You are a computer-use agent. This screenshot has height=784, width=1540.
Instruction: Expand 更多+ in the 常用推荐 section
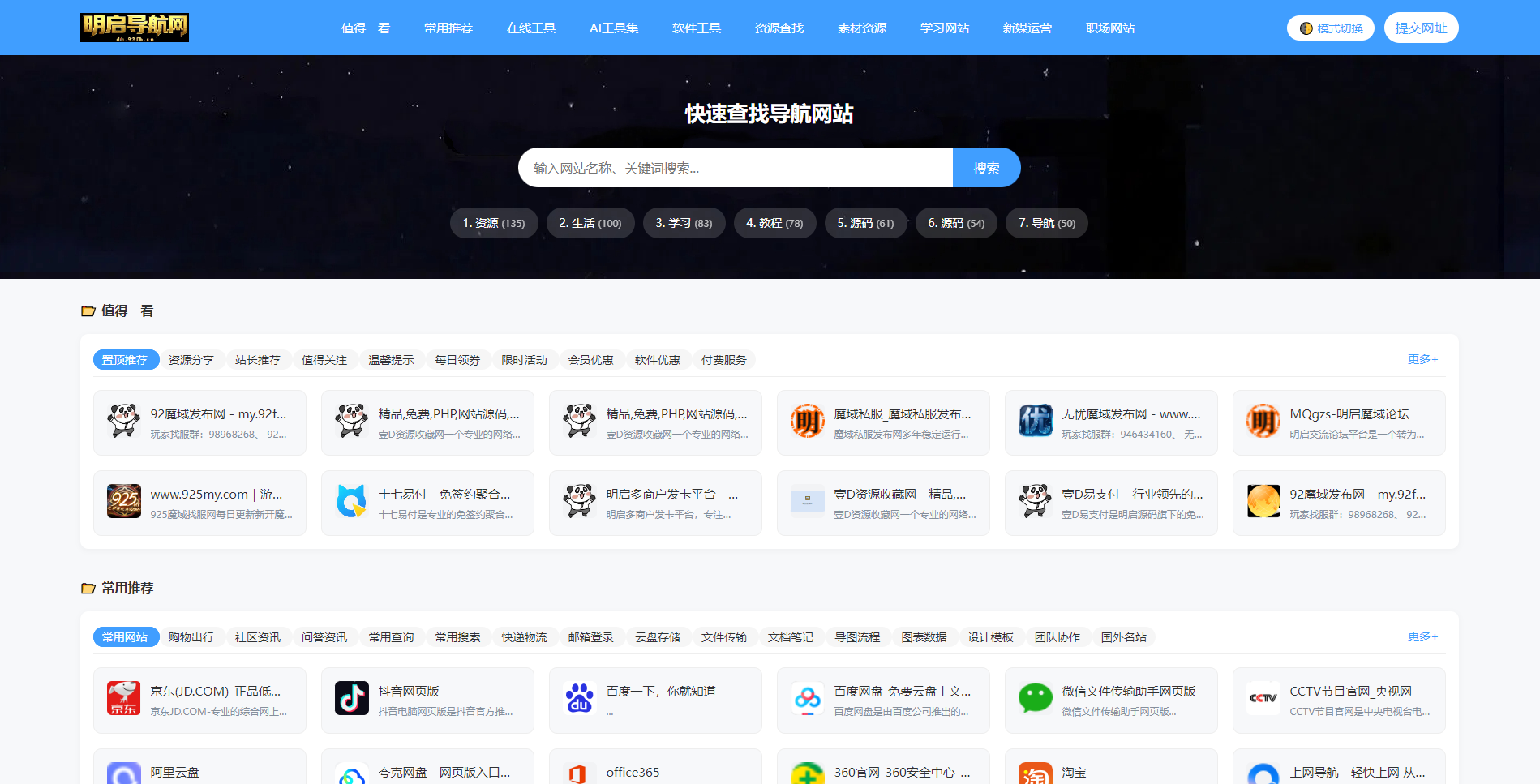coord(1422,636)
